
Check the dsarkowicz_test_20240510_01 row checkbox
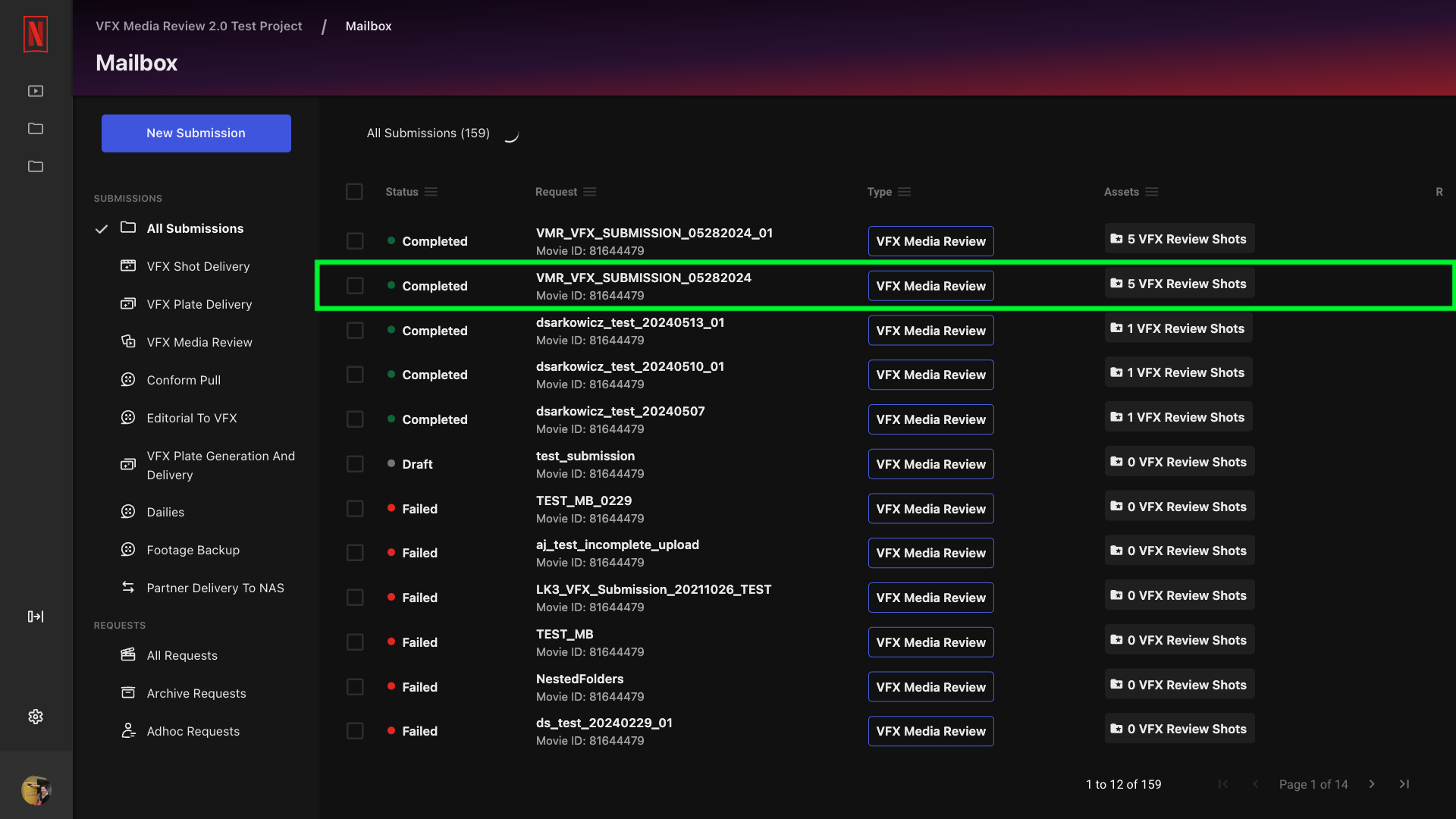(x=355, y=375)
